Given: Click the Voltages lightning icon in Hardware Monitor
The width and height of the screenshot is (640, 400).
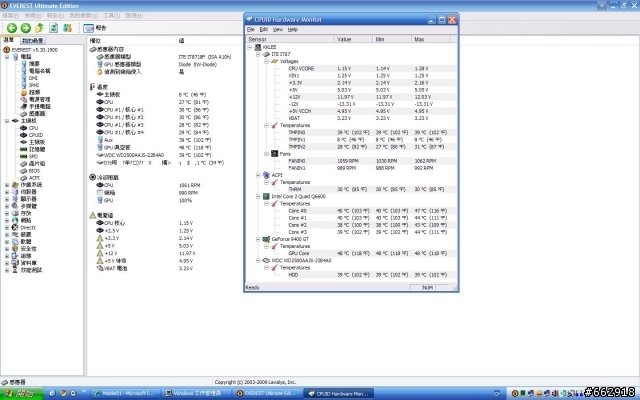Looking at the screenshot, I should pos(274,61).
